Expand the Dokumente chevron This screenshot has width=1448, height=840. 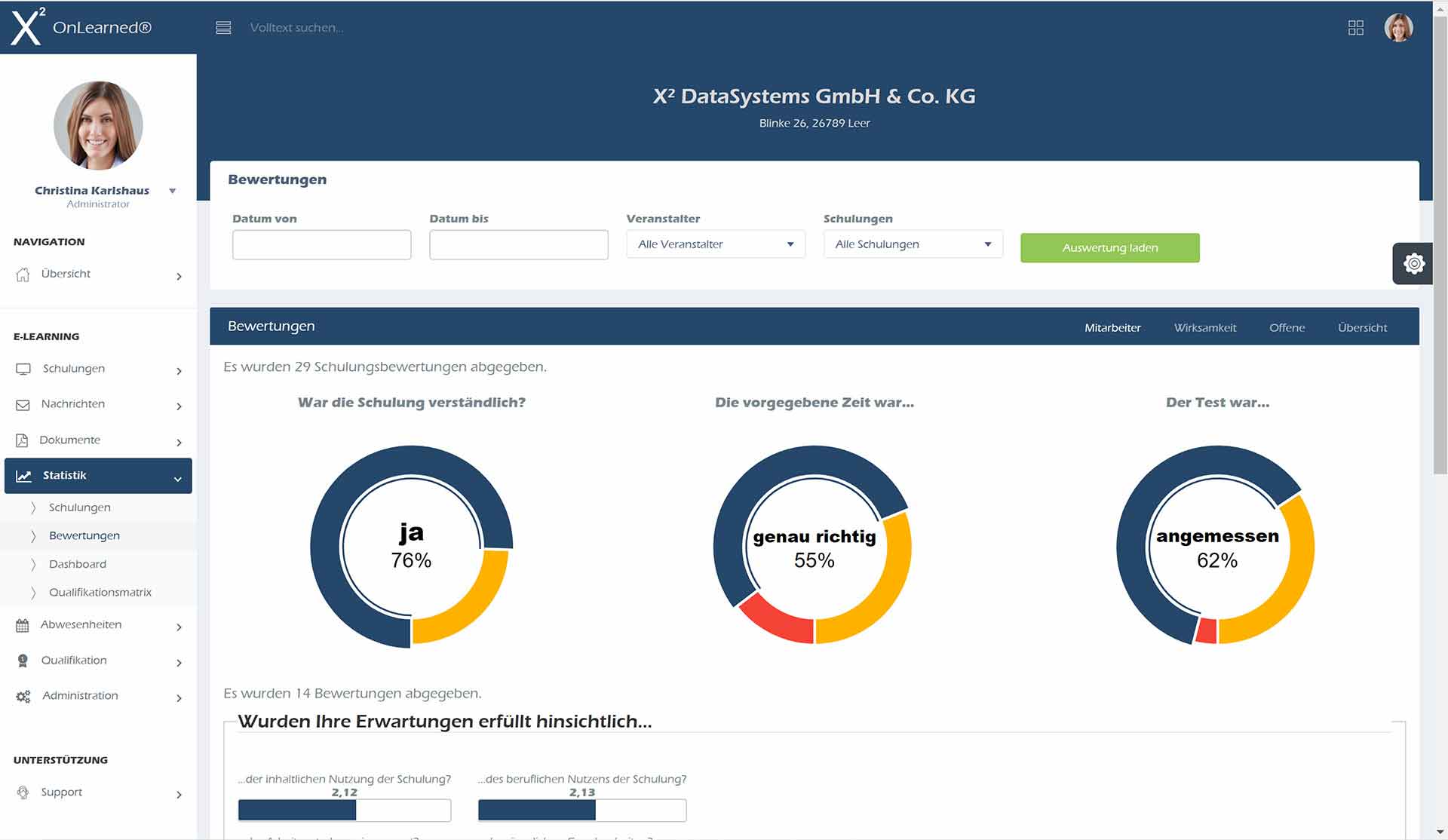[x=179, y=443]
